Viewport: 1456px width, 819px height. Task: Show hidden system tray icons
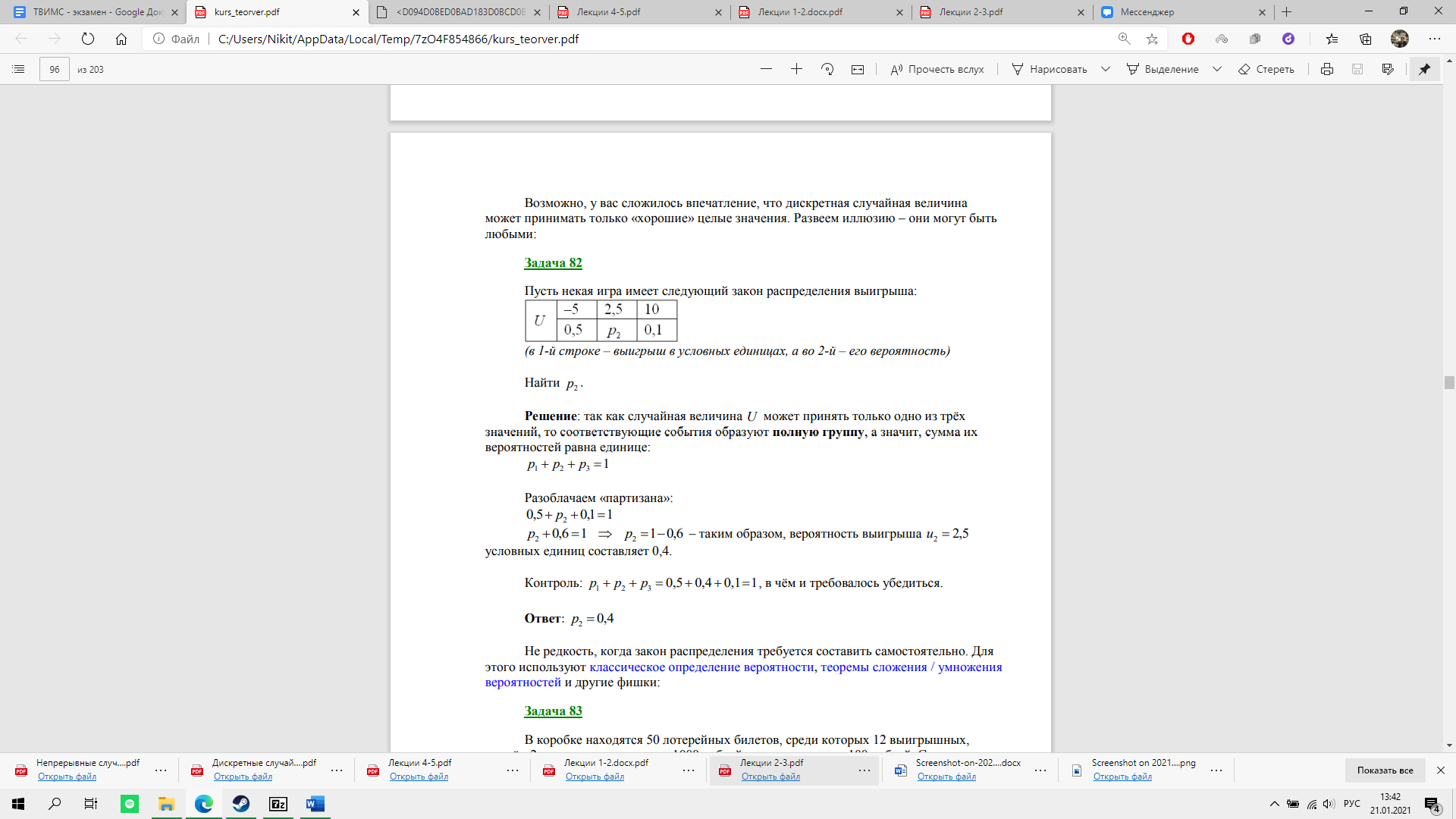pyautogui.click(x=1274, y=804)
